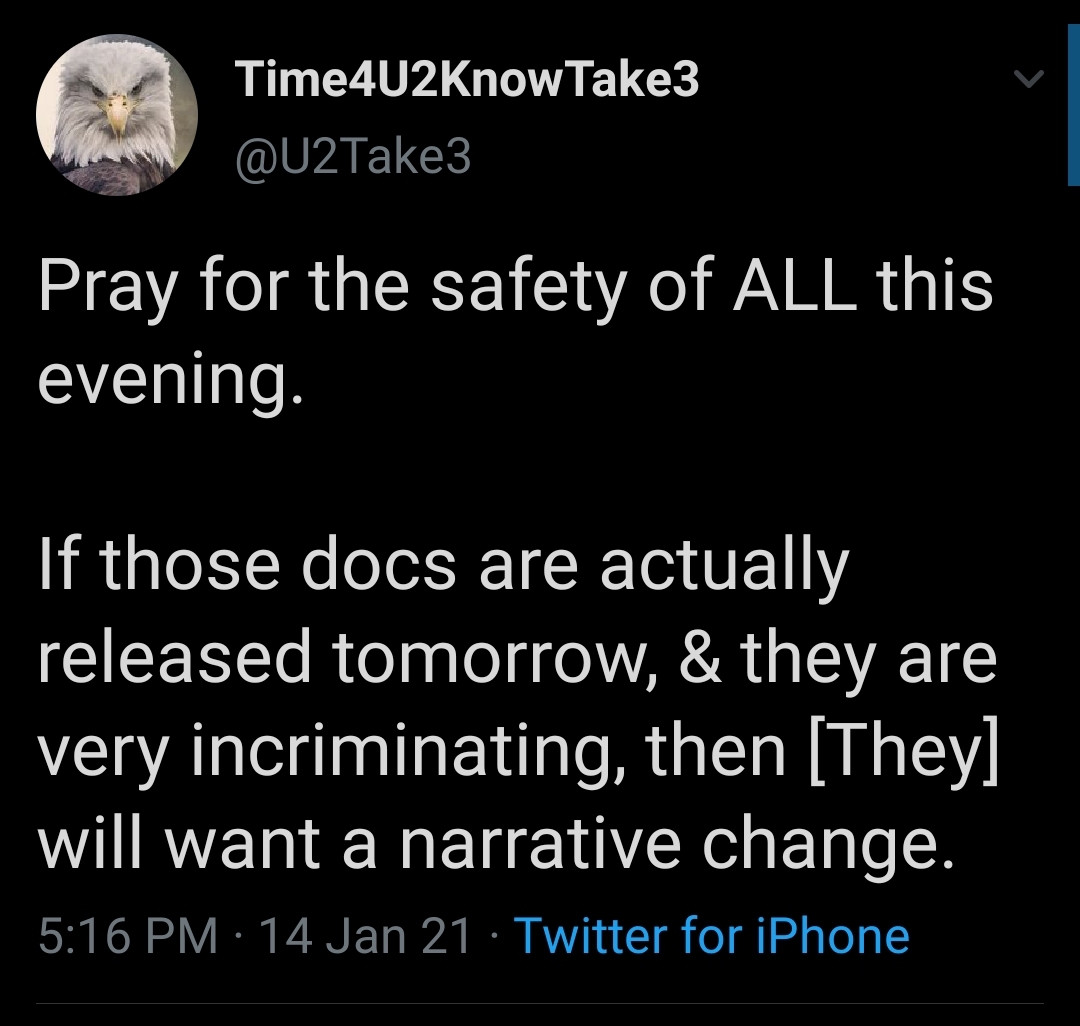
Task: Click the @U2Take3 handle
Action: pyautogui.click(x=352, y=157)
